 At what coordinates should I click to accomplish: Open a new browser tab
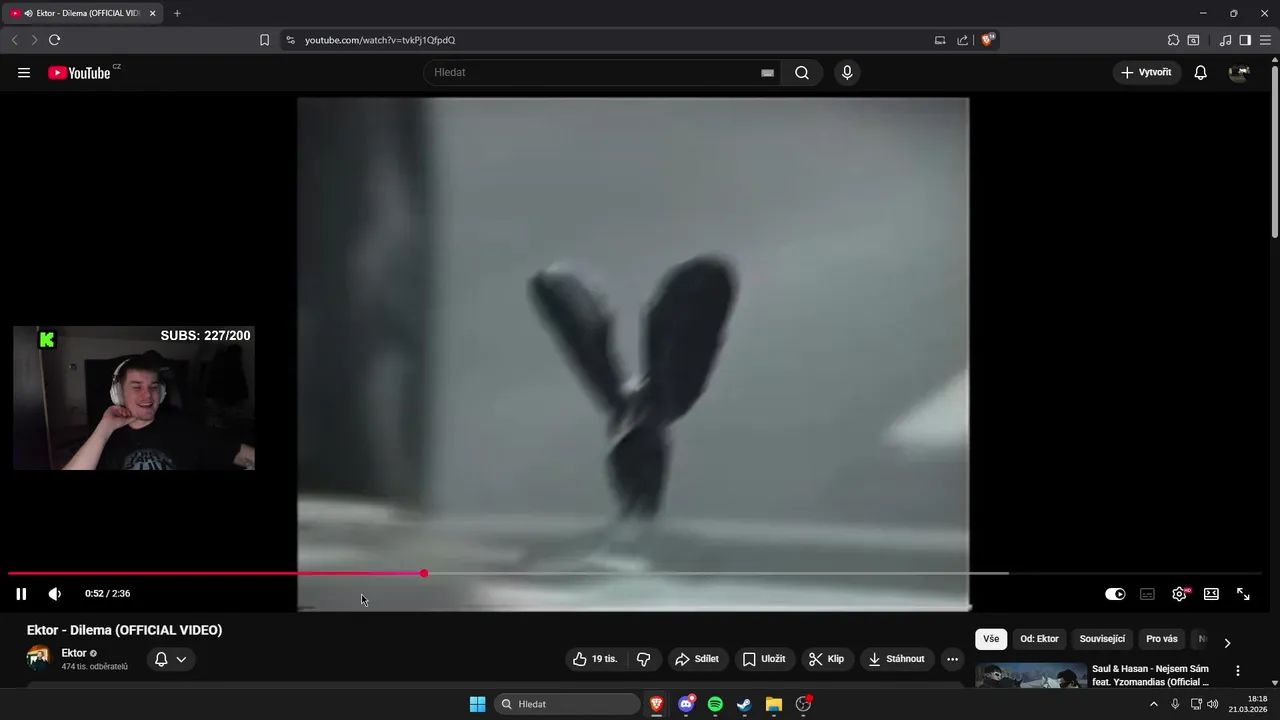click(x=177, y=13)
